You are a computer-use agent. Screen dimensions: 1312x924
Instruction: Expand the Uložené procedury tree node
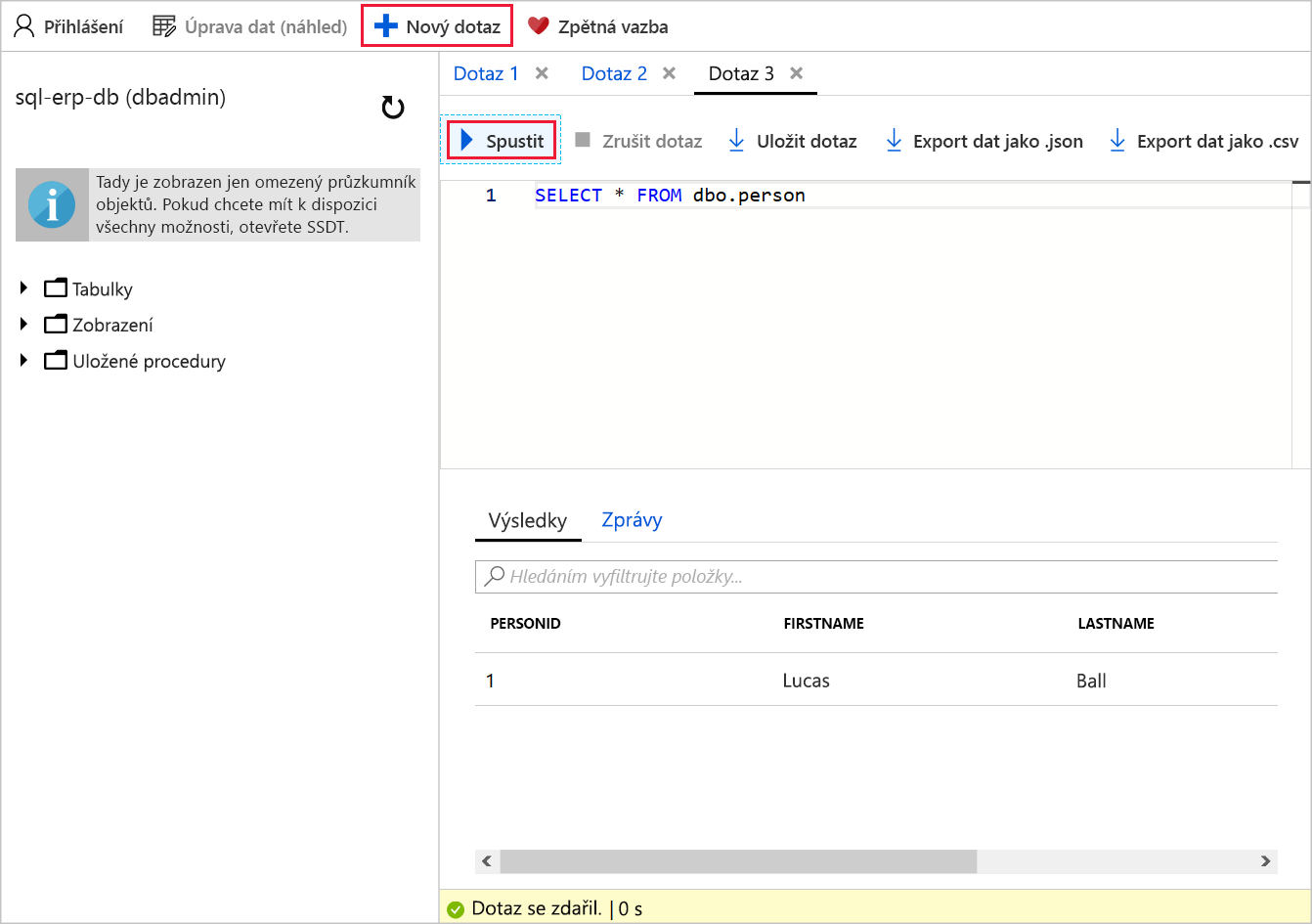click(x=24, y=360)
